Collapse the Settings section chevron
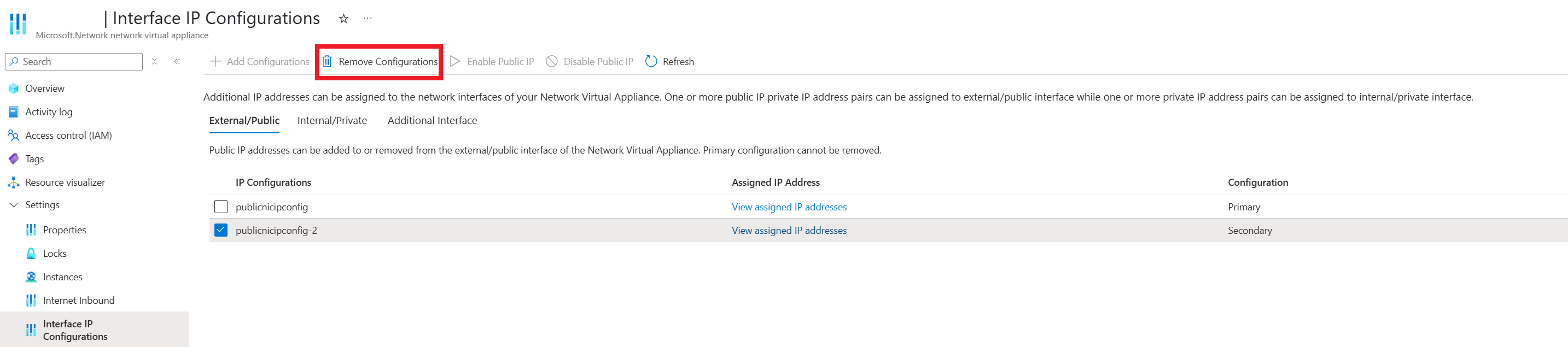Screen dimensions: 1568x347 coord(14,205)
